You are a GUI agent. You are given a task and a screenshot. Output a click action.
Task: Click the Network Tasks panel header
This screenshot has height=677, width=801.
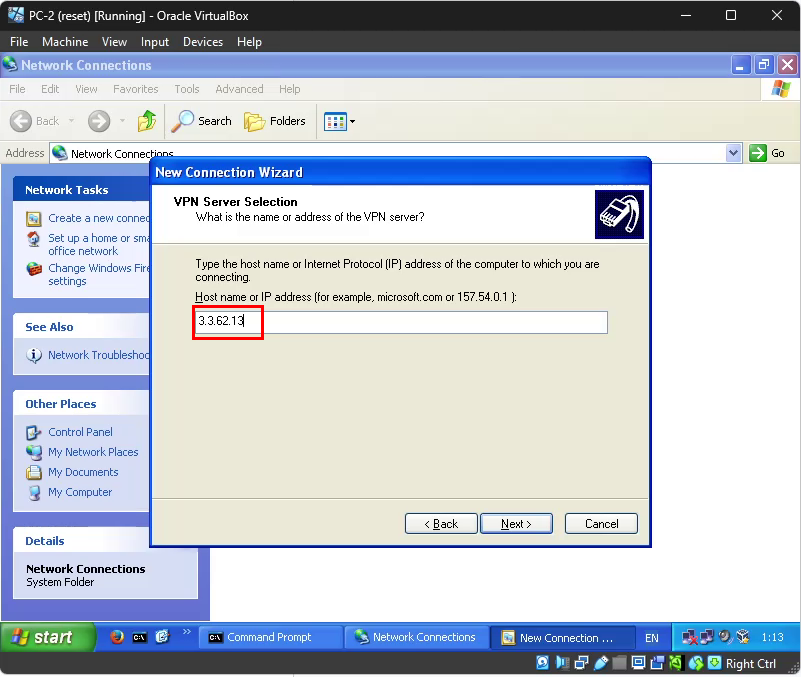[x=82, y=190]
